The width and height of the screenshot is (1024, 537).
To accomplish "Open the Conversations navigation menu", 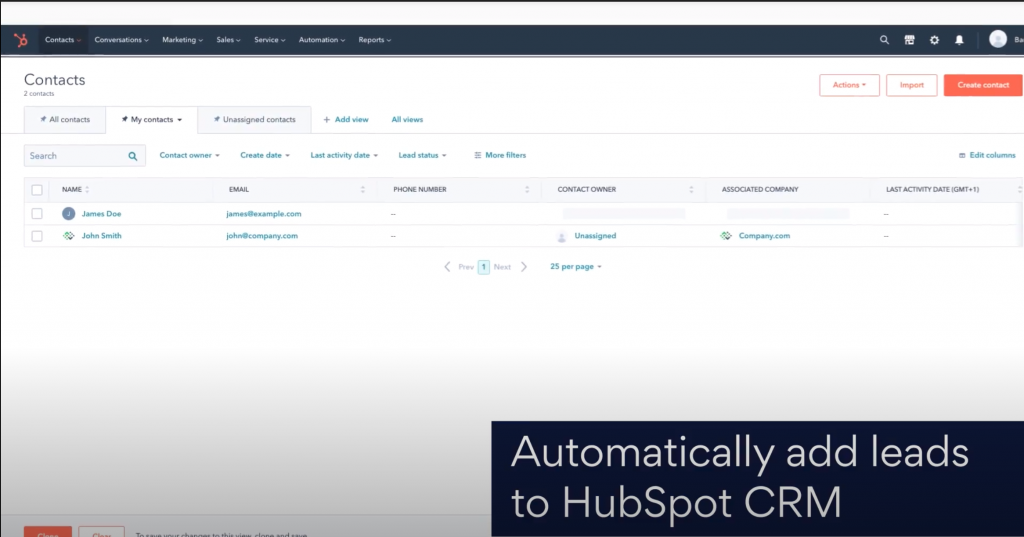I will tap(121, 40).
